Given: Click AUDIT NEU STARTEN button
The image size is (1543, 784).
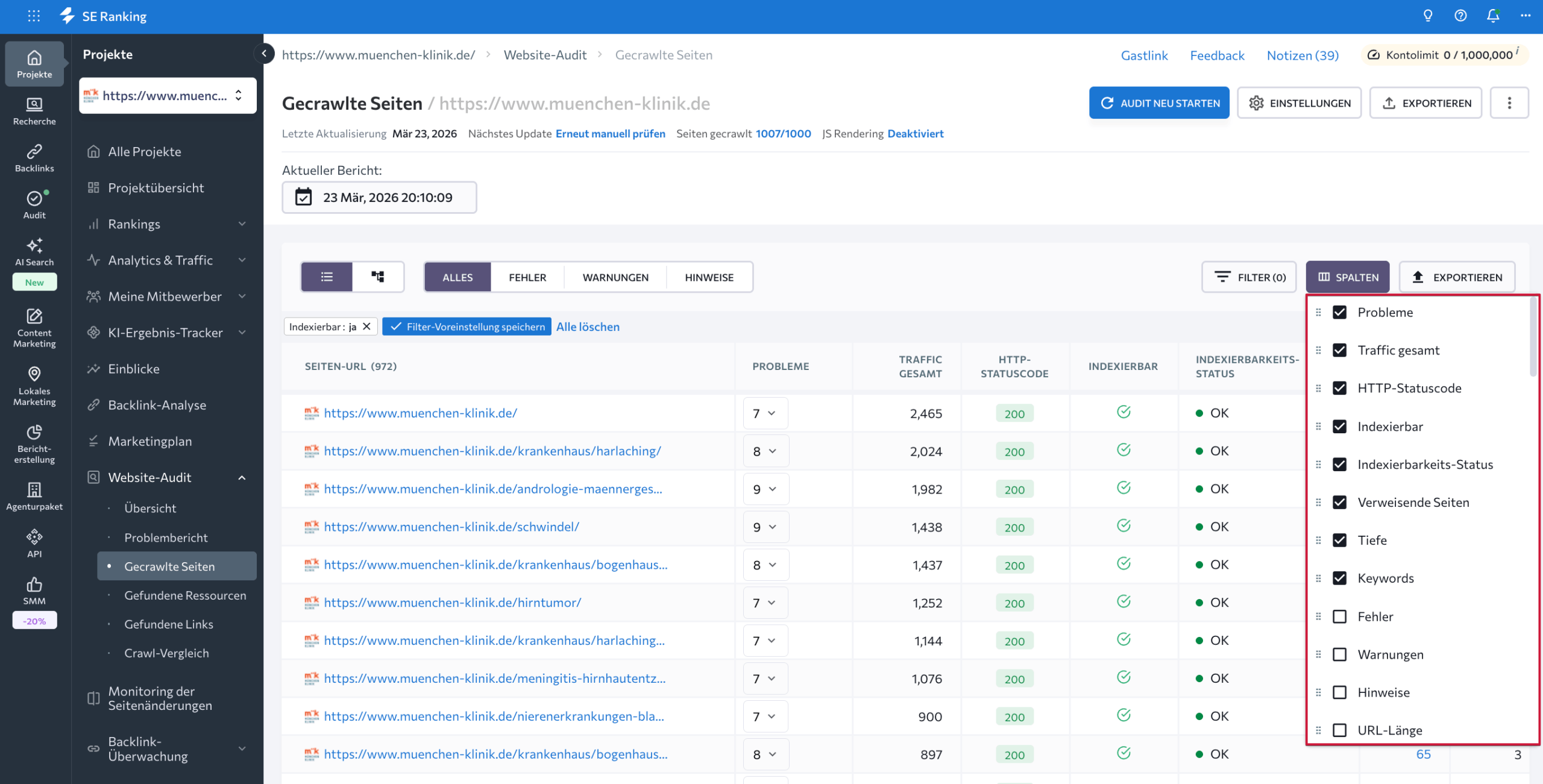Looking at the screenshot, I should [x=1158, y=103].
